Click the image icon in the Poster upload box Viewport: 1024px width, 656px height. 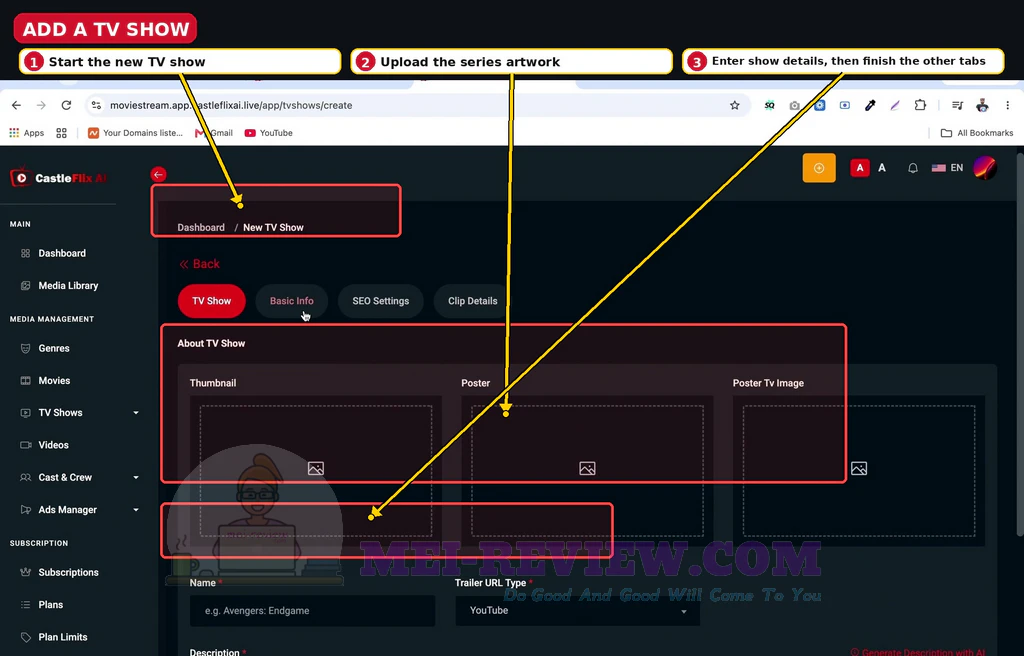(587, 468)
